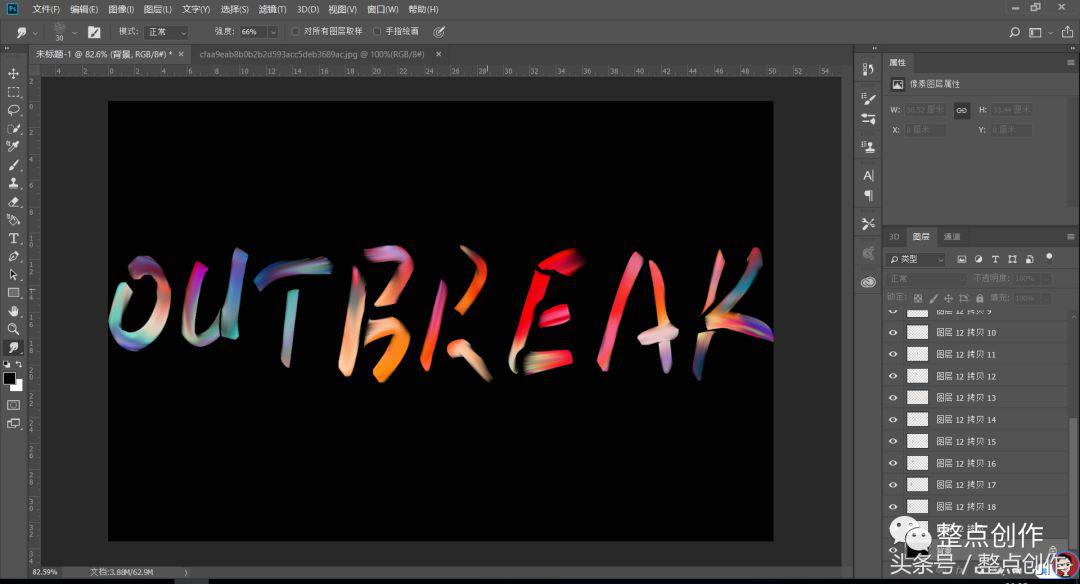Image resolution: width=1080 pixels, height=584 pixels.
Task: Hide layer 图层 12 拷贝 13
Action: [893, 398]
